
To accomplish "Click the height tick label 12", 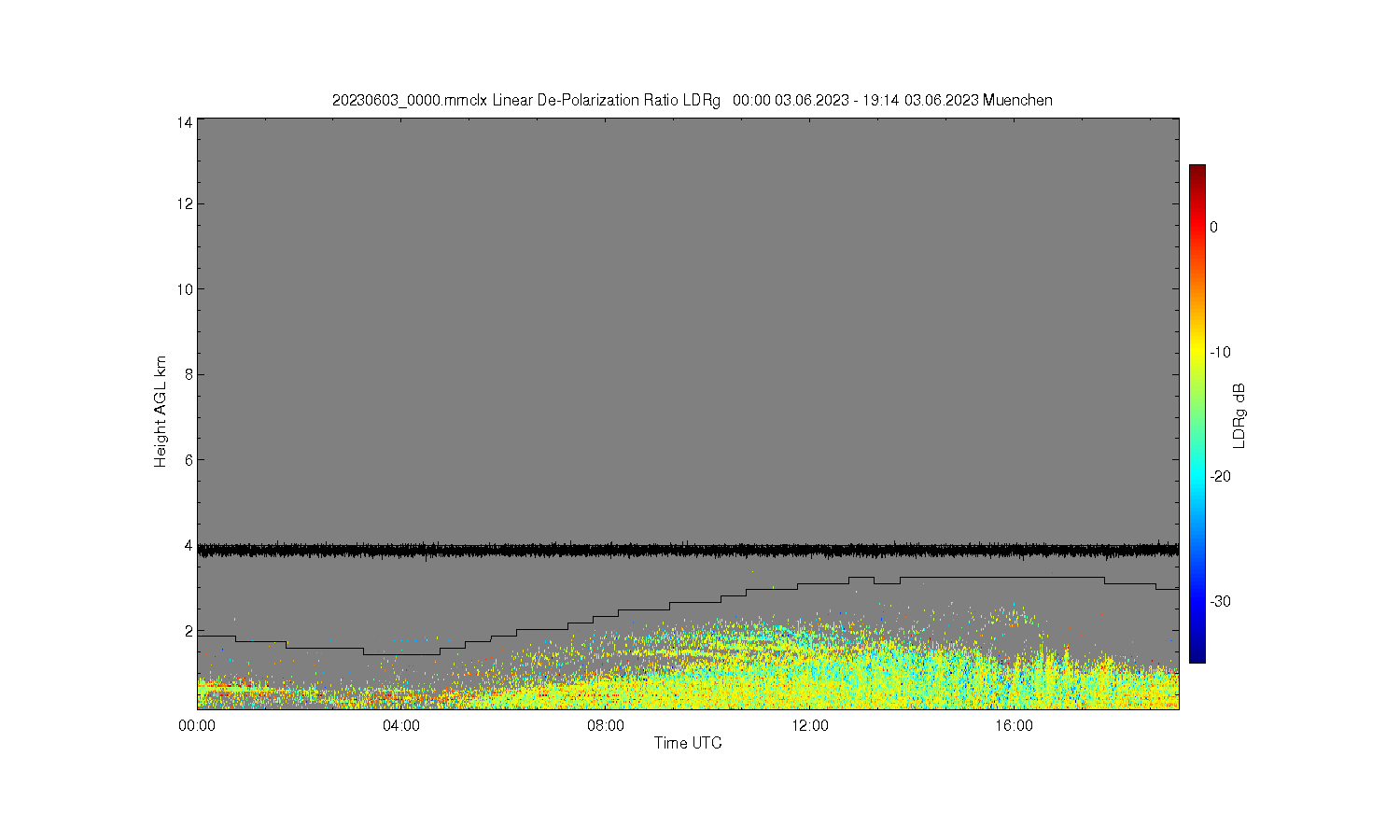I will 186,203.
